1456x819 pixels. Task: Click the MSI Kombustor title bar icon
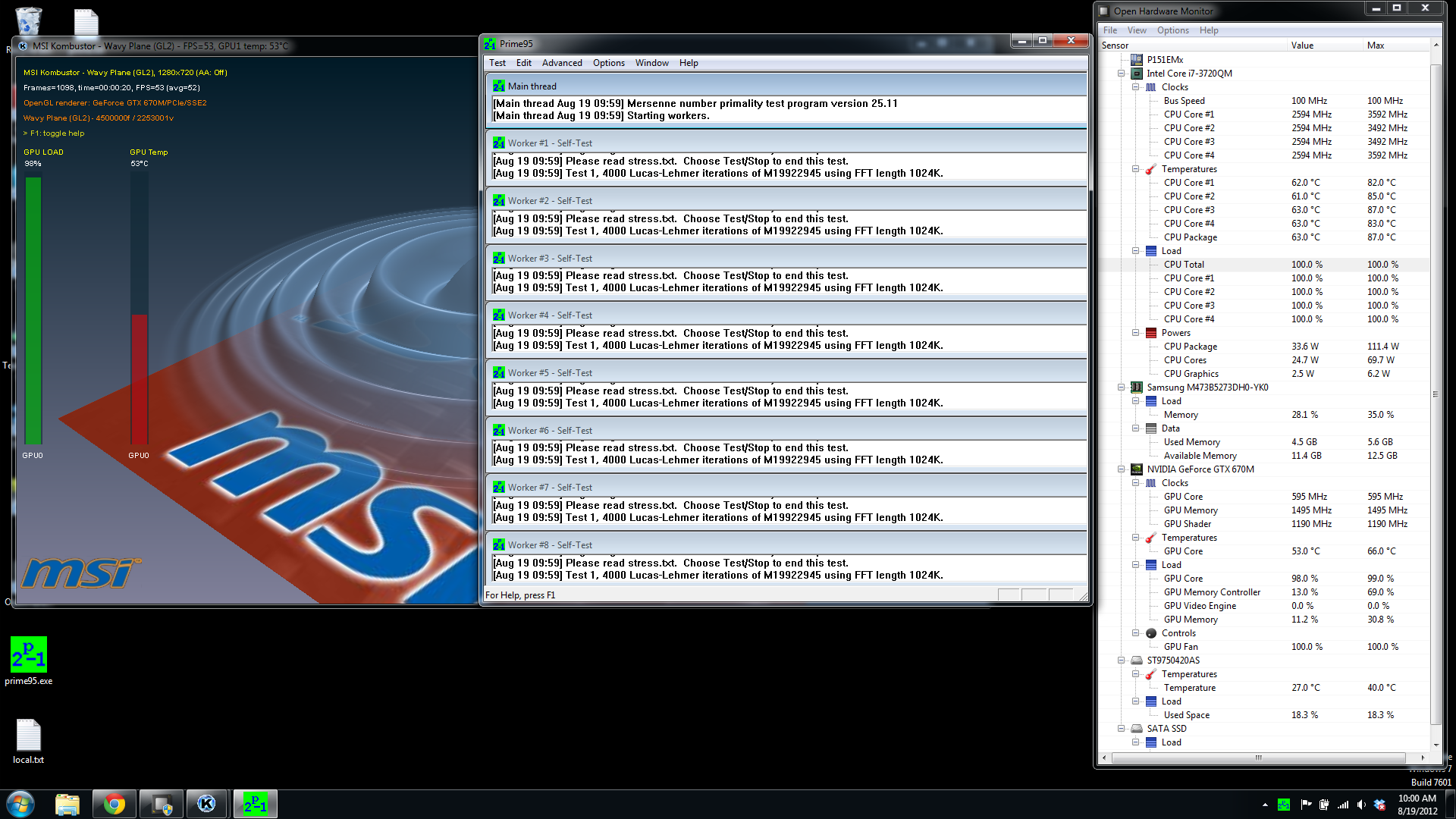tap(23, 46)
